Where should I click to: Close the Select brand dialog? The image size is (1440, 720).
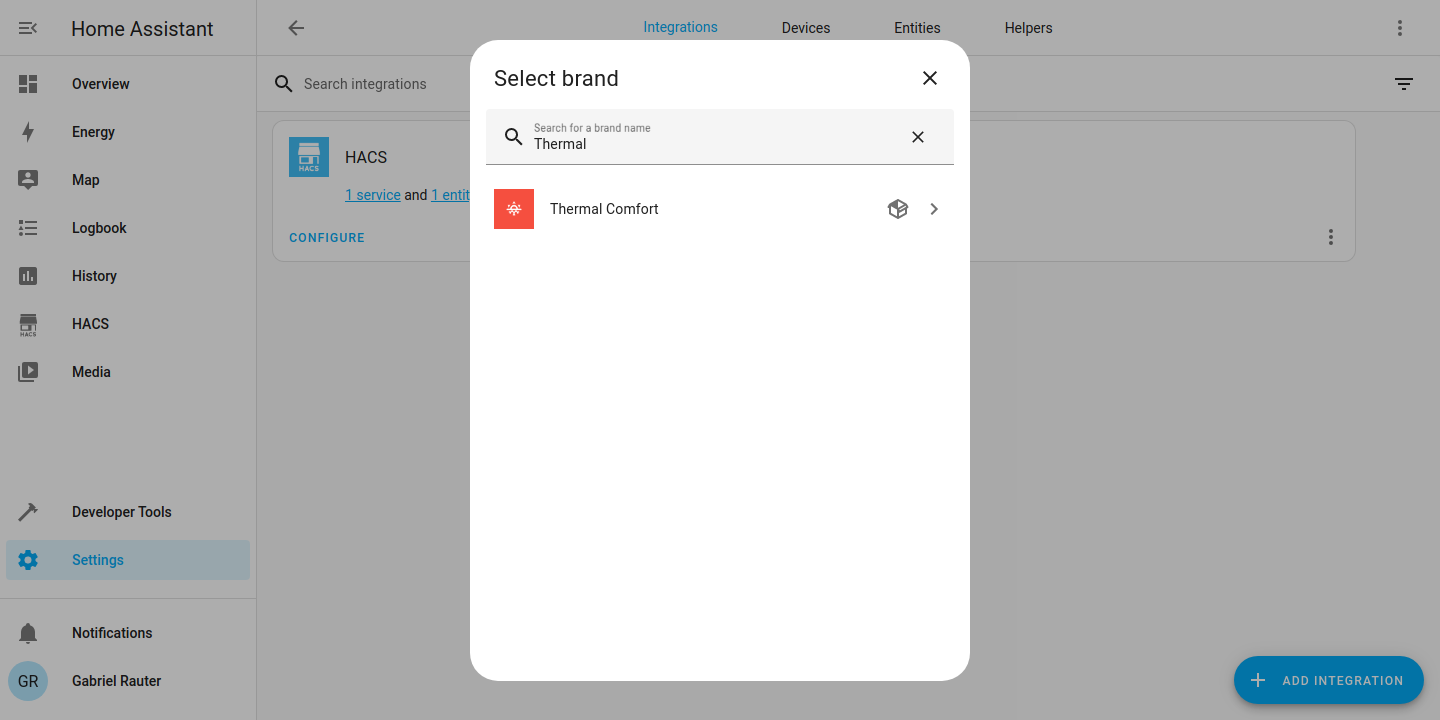coord(930,78)
